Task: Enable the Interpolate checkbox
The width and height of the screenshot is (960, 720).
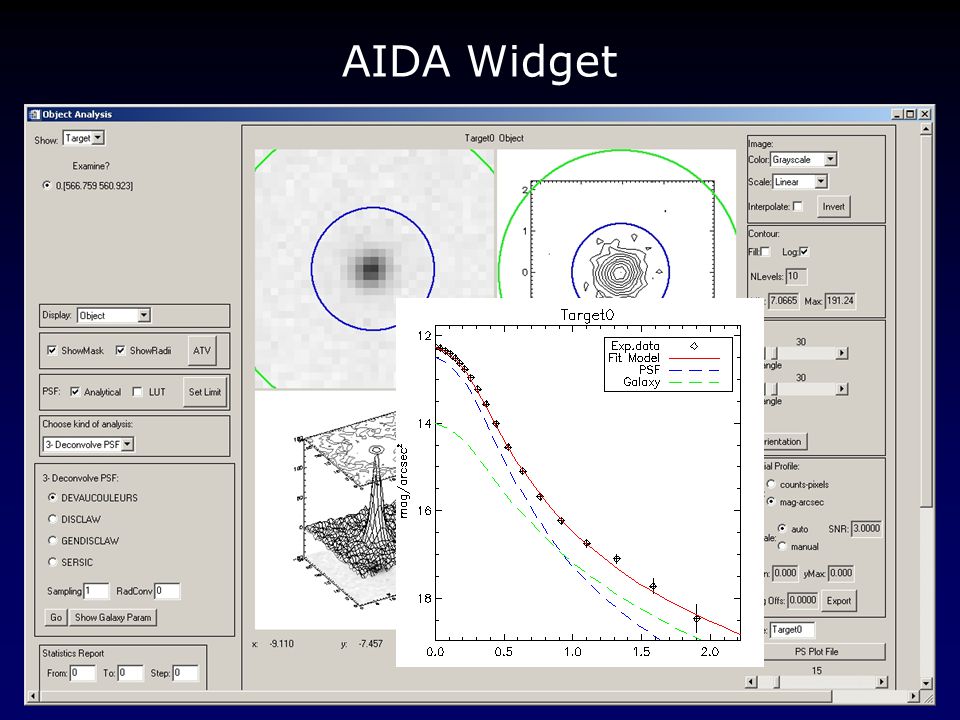Action: (x=797, y=206)
